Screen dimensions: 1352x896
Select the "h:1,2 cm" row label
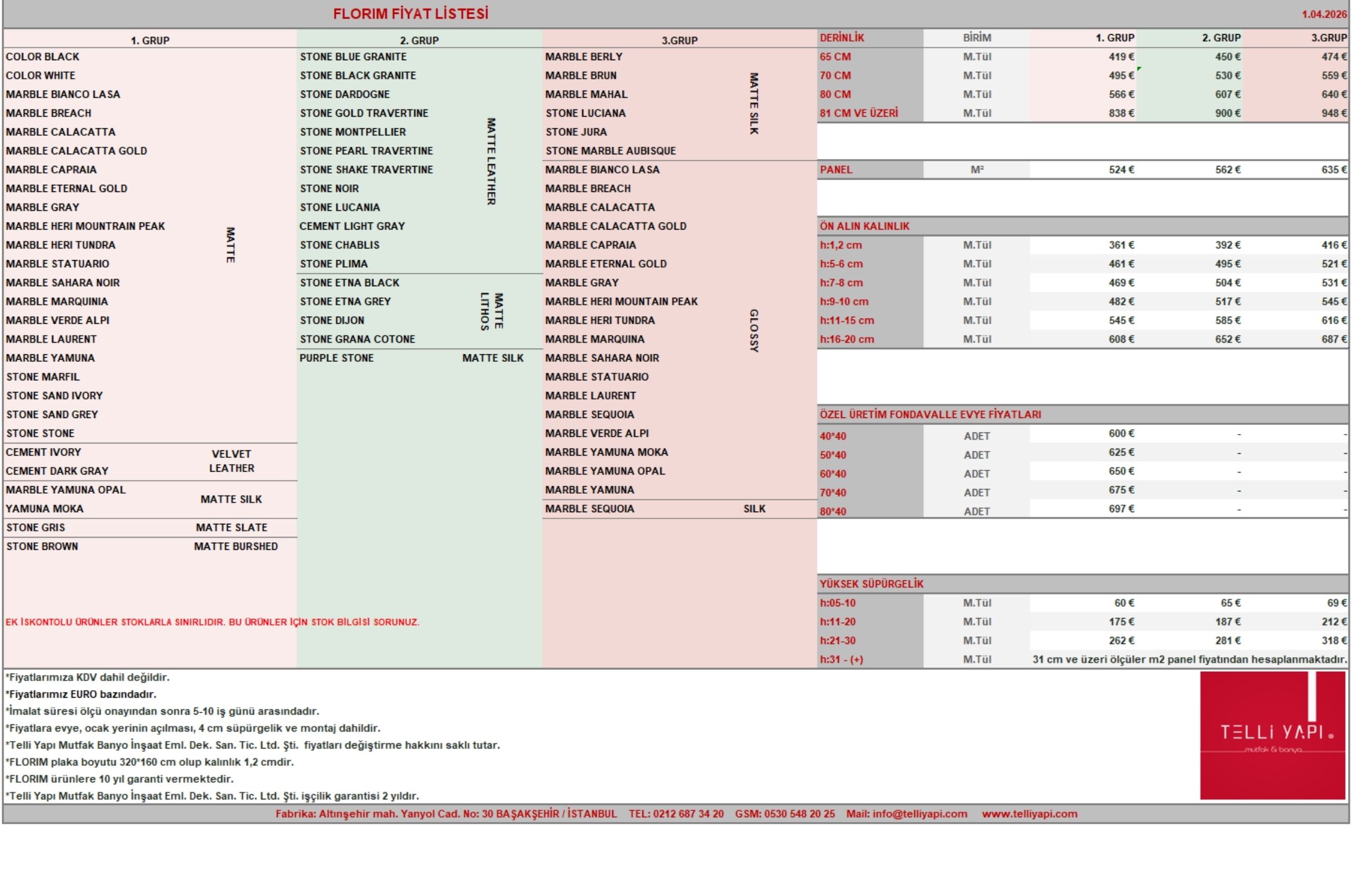tap(840, 245)
